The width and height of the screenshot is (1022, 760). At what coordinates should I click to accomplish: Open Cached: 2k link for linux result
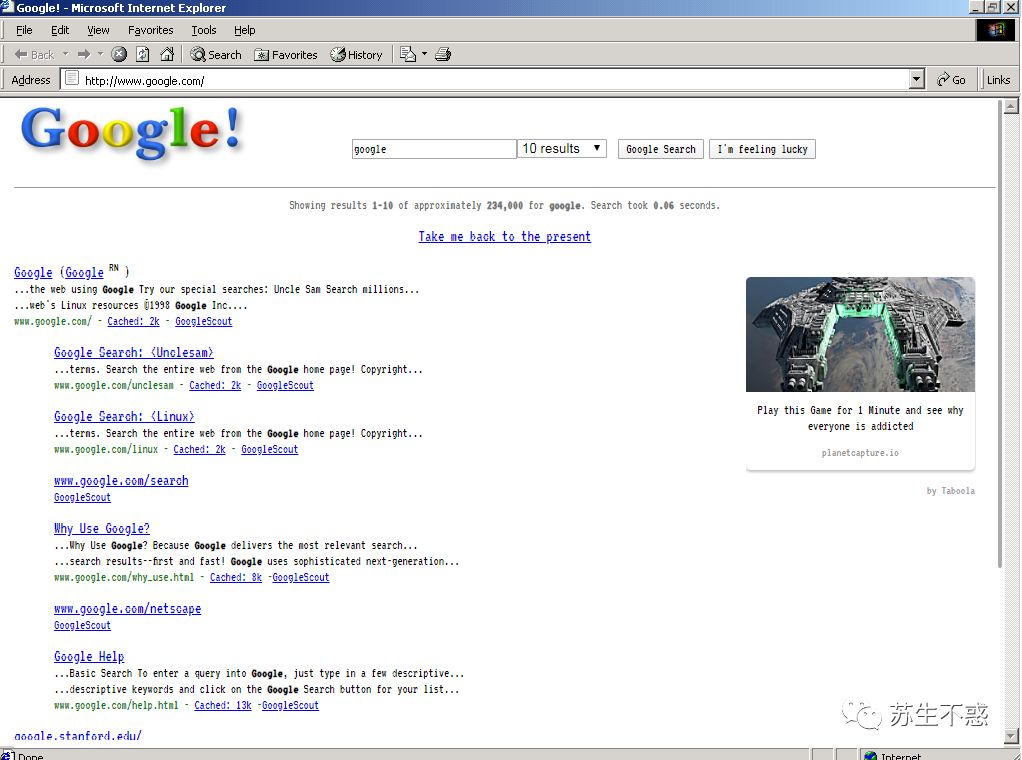click(x=199, y=449)
